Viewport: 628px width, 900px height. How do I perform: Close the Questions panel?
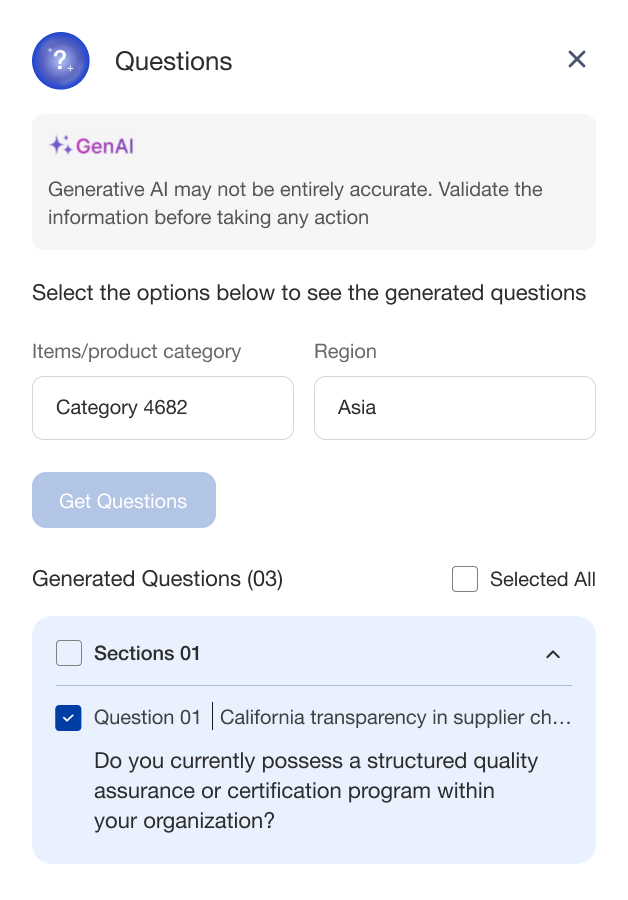577,60
